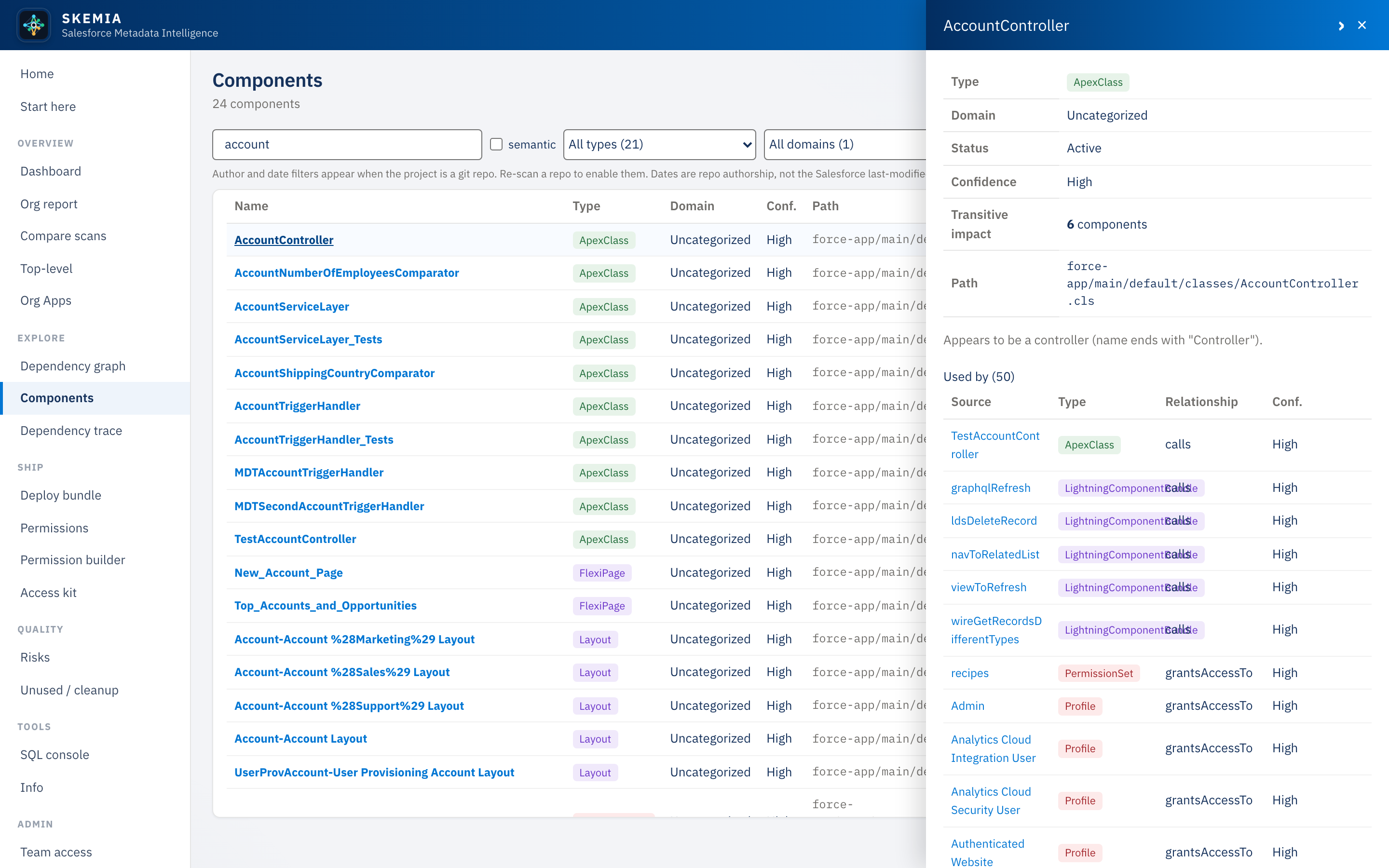The width and height of the screenshot is (1389, 868).
Task: Click the ApexClass type badge in panel
Action: click(1097, 82)
